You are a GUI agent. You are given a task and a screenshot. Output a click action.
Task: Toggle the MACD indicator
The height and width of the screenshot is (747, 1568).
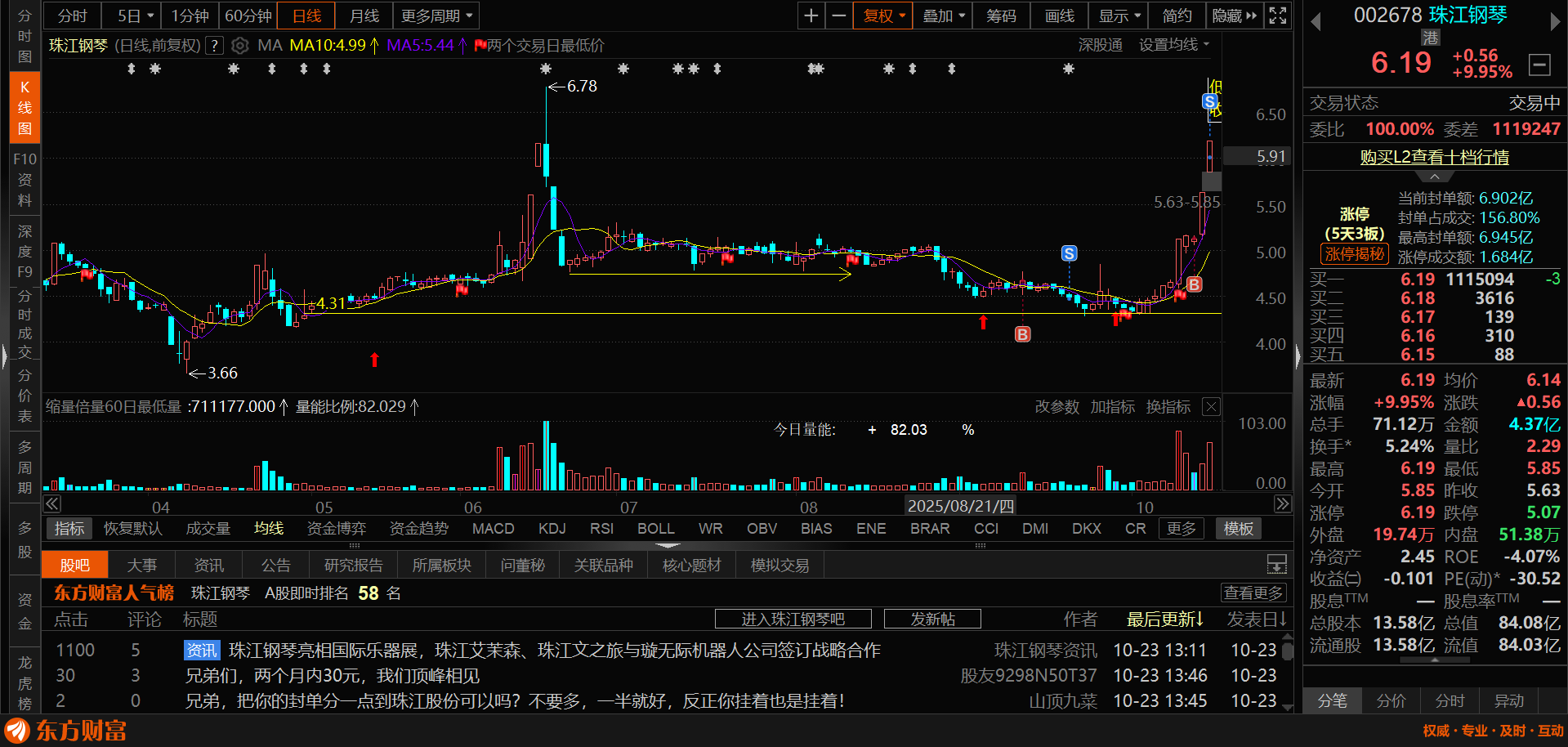494,529
